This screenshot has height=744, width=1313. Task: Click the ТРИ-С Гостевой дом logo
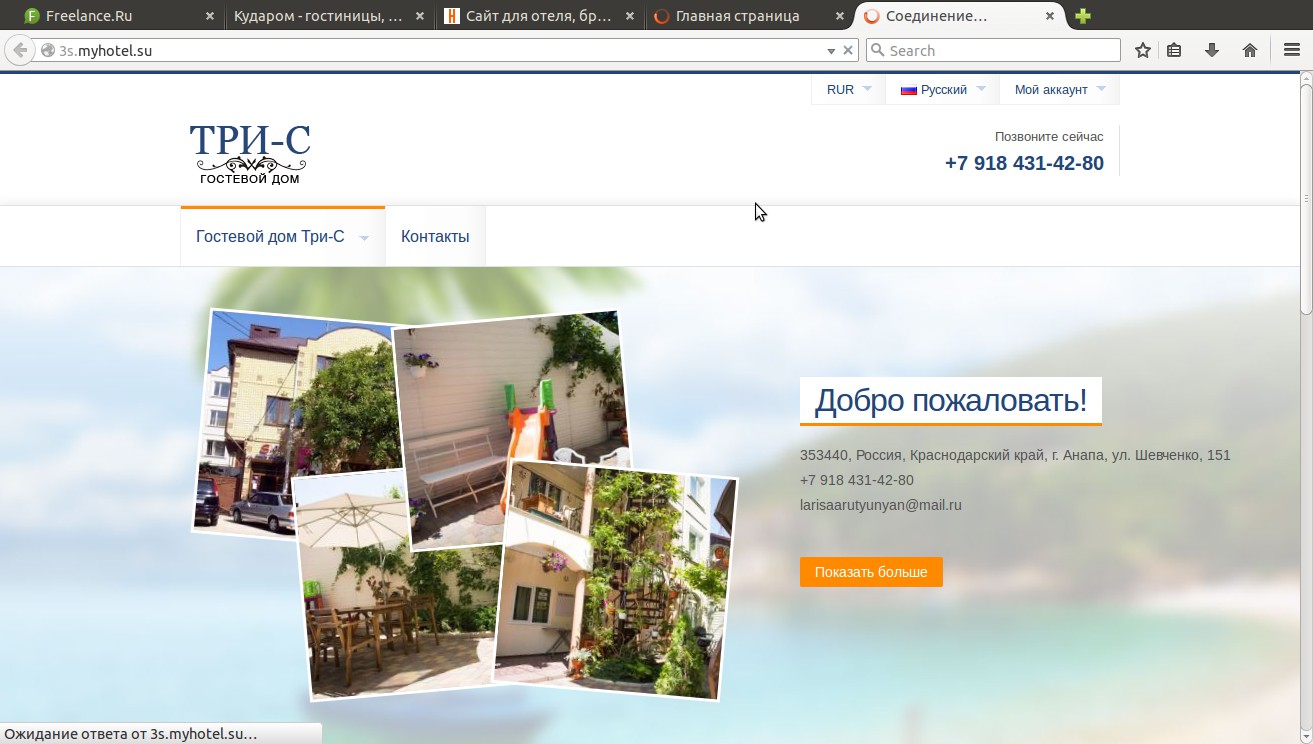click(250, 153)
